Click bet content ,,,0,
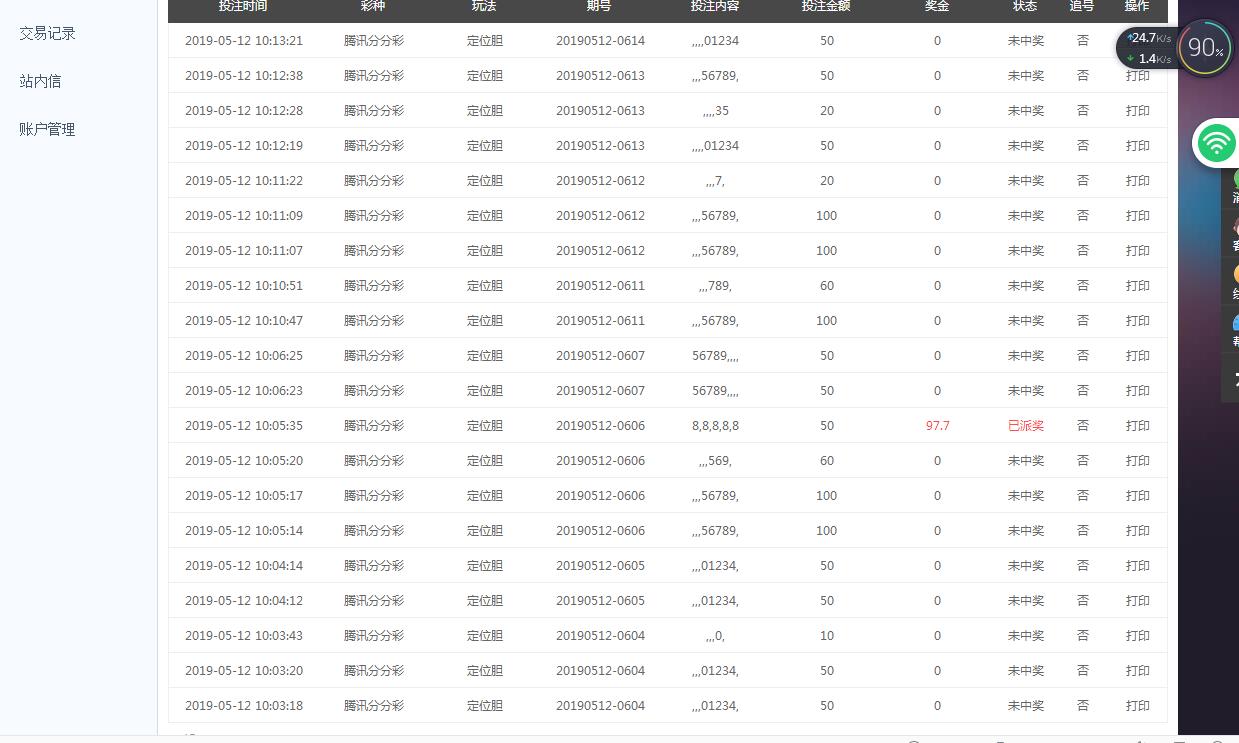The height and width of the screenshot is (743, 1239). pyautogui.click(x=715, y=636)
